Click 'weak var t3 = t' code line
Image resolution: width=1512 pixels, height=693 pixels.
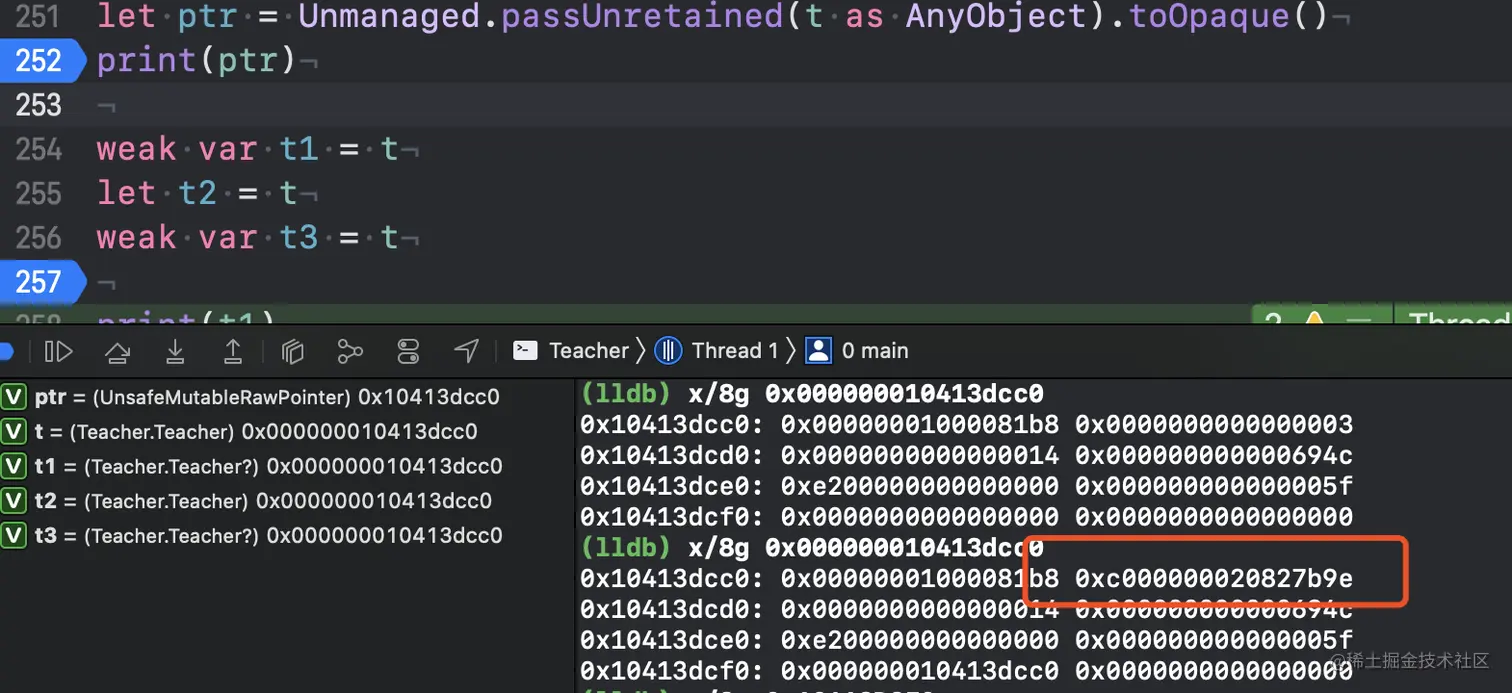click(x=248, y=237)
